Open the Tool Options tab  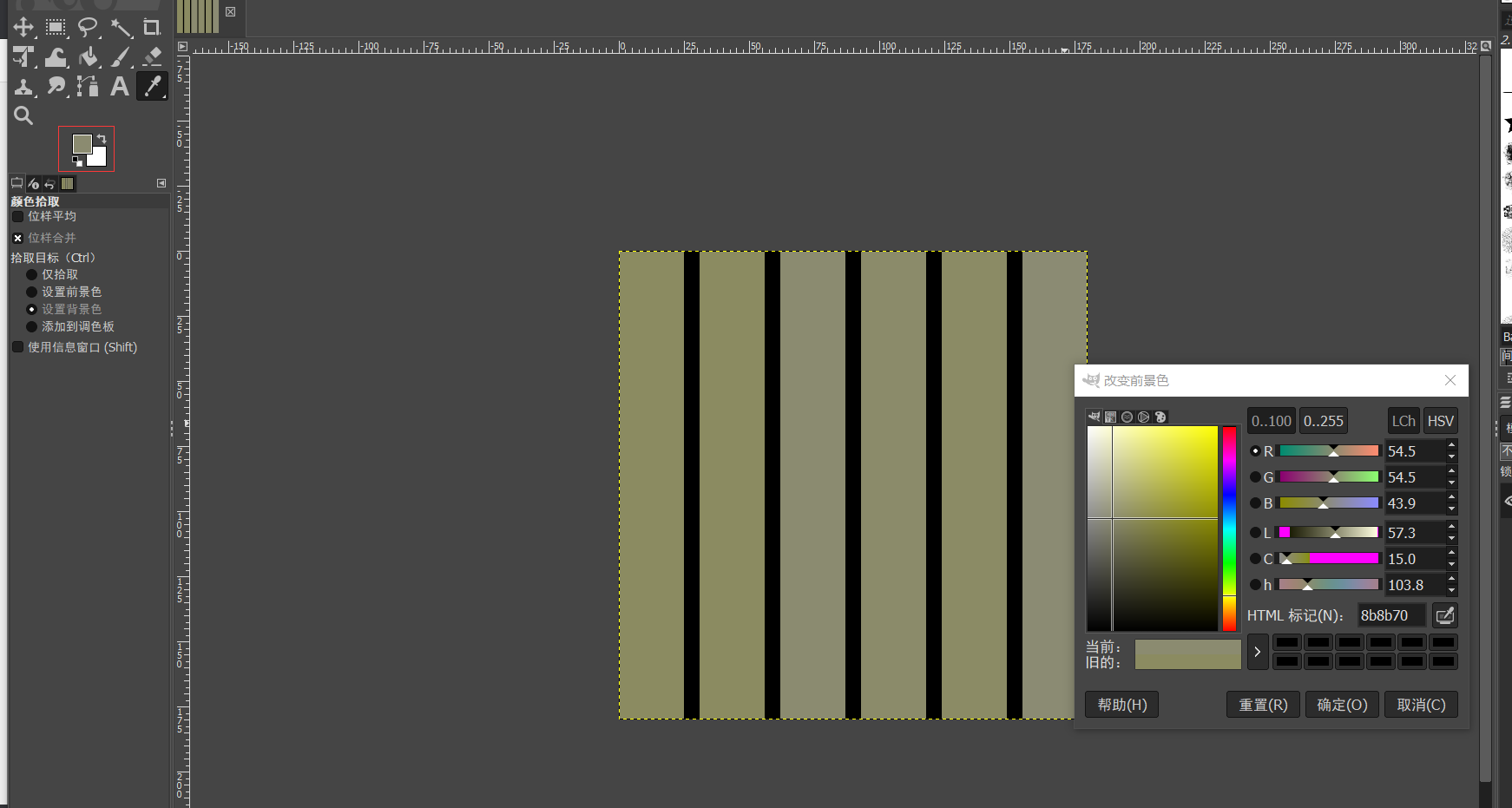[x=16, y=183]
